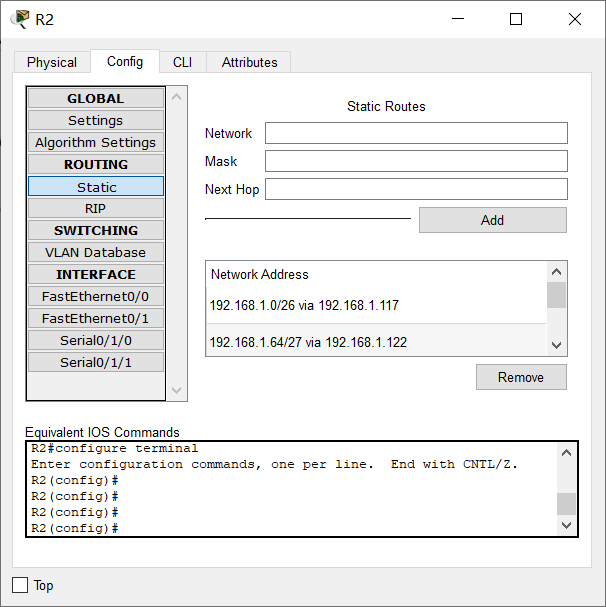Focus the Mask input field

(x=416, y=161)
